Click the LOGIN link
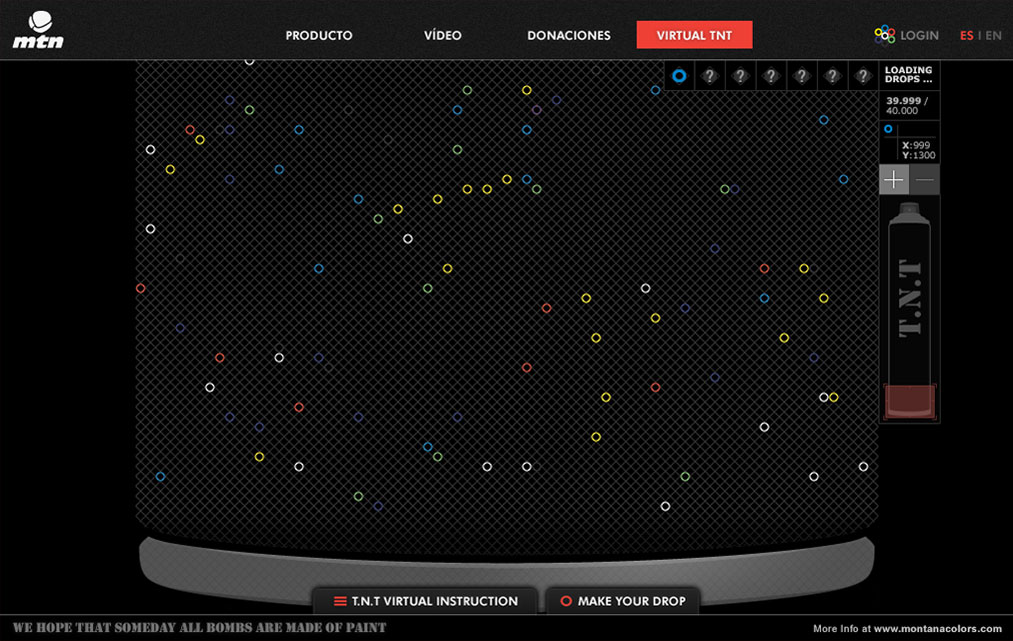The image size is (1013, 641). (x=919, y=35)
